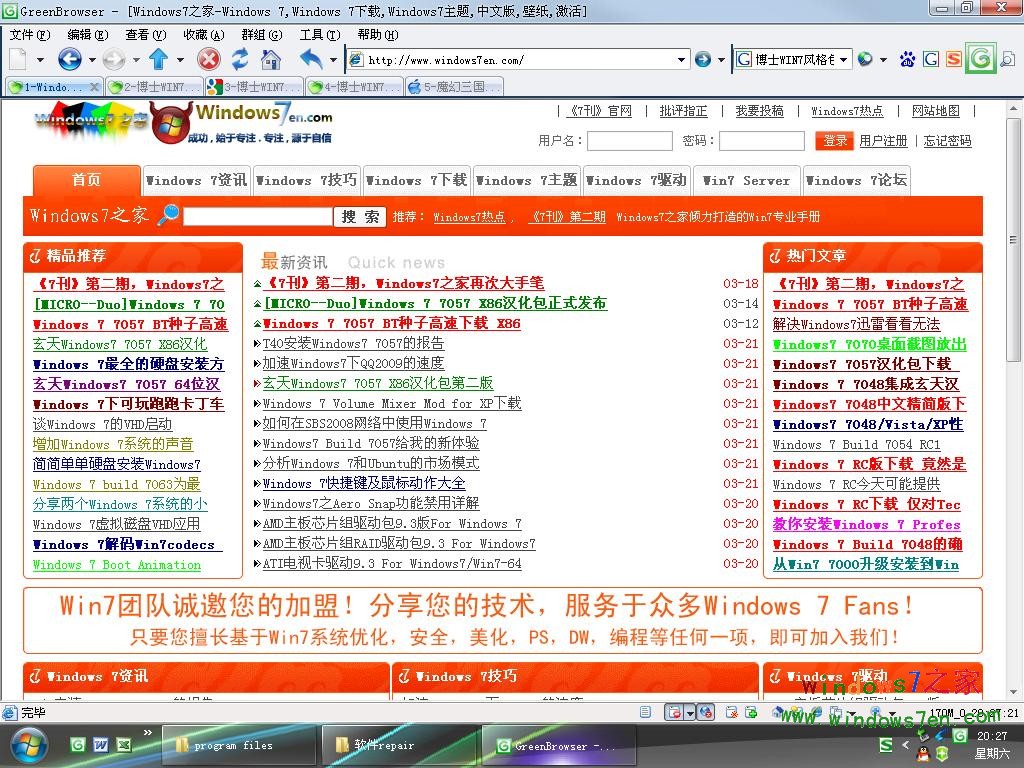
Task: Select the Windows 7下载 navigation tab
Action: point(416,181)
